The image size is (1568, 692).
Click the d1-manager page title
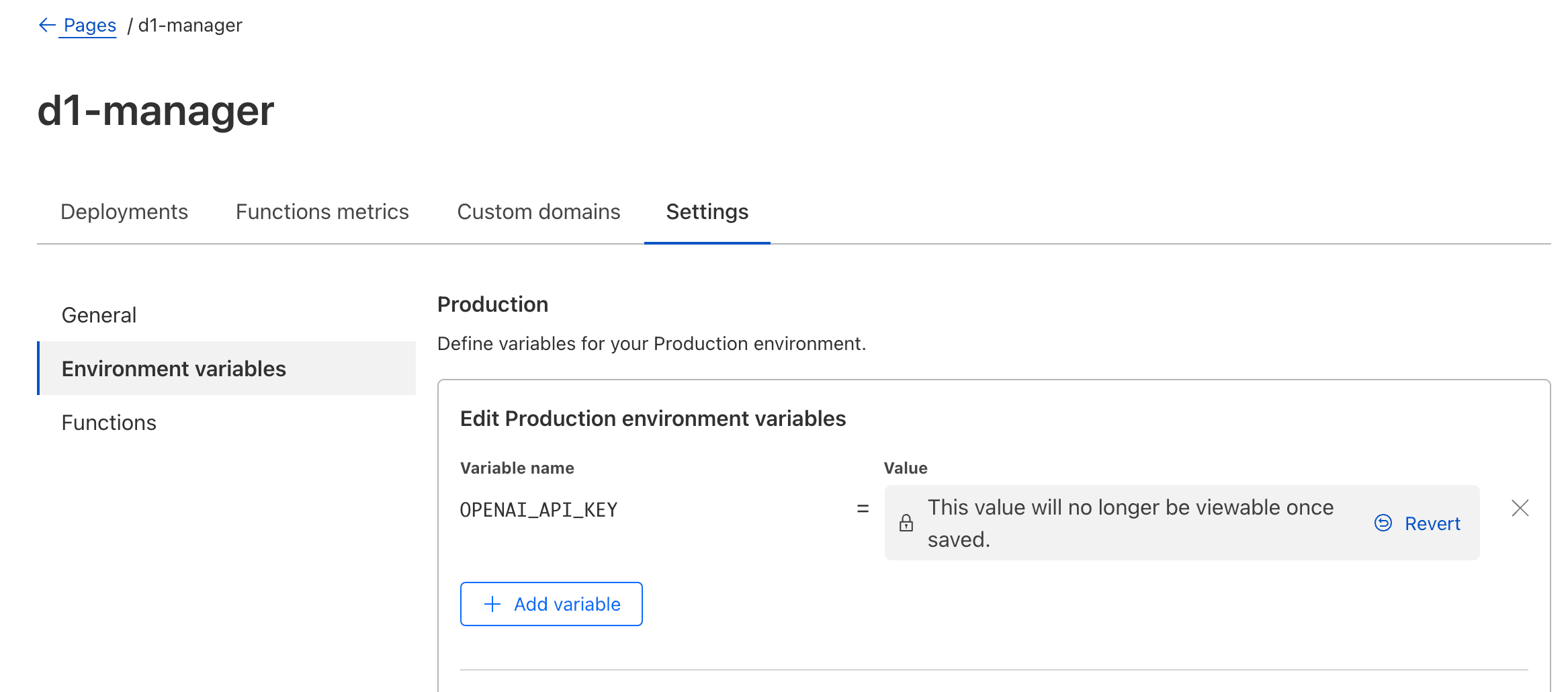click(x=156, y=111)
